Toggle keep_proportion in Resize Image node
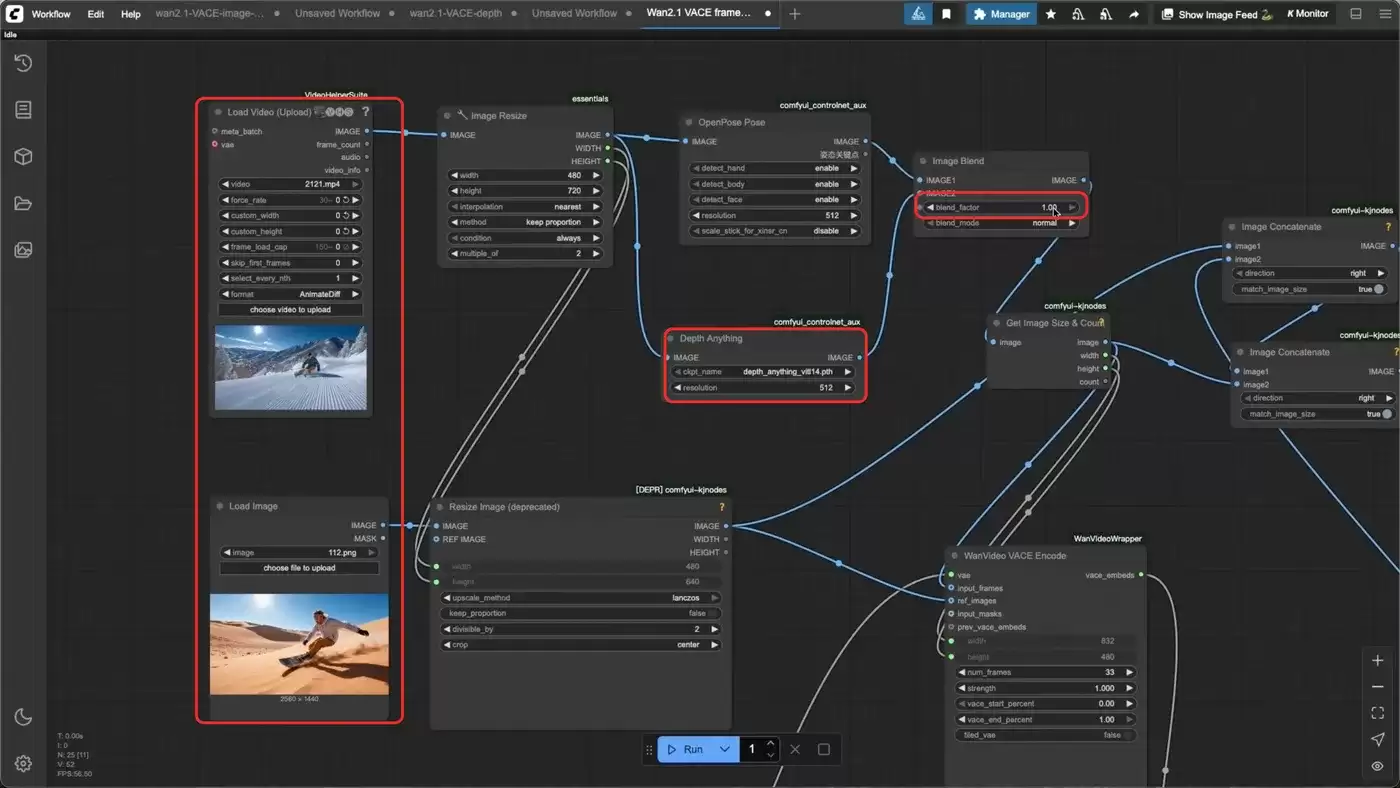This screenshot has width=1400, height=788. coord(580,613)
